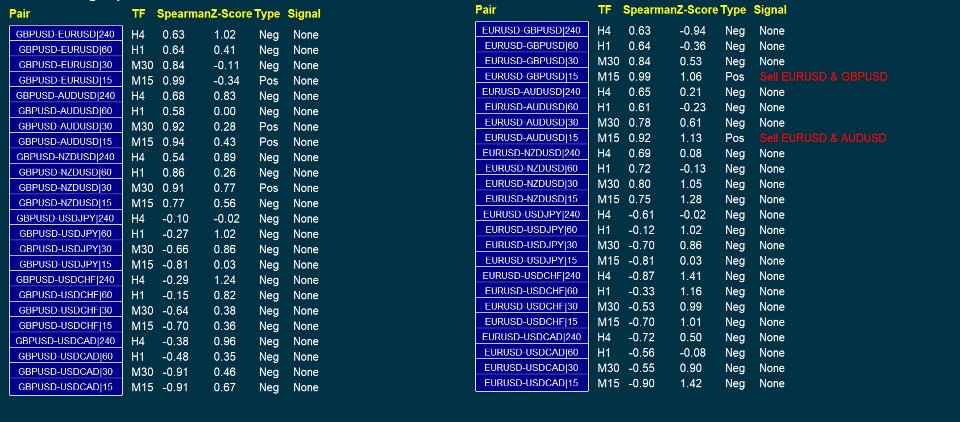Viewport: 960px width, 422px height.
Task: Click the Signal column header in left table
Action: click(x=304, y=14)
